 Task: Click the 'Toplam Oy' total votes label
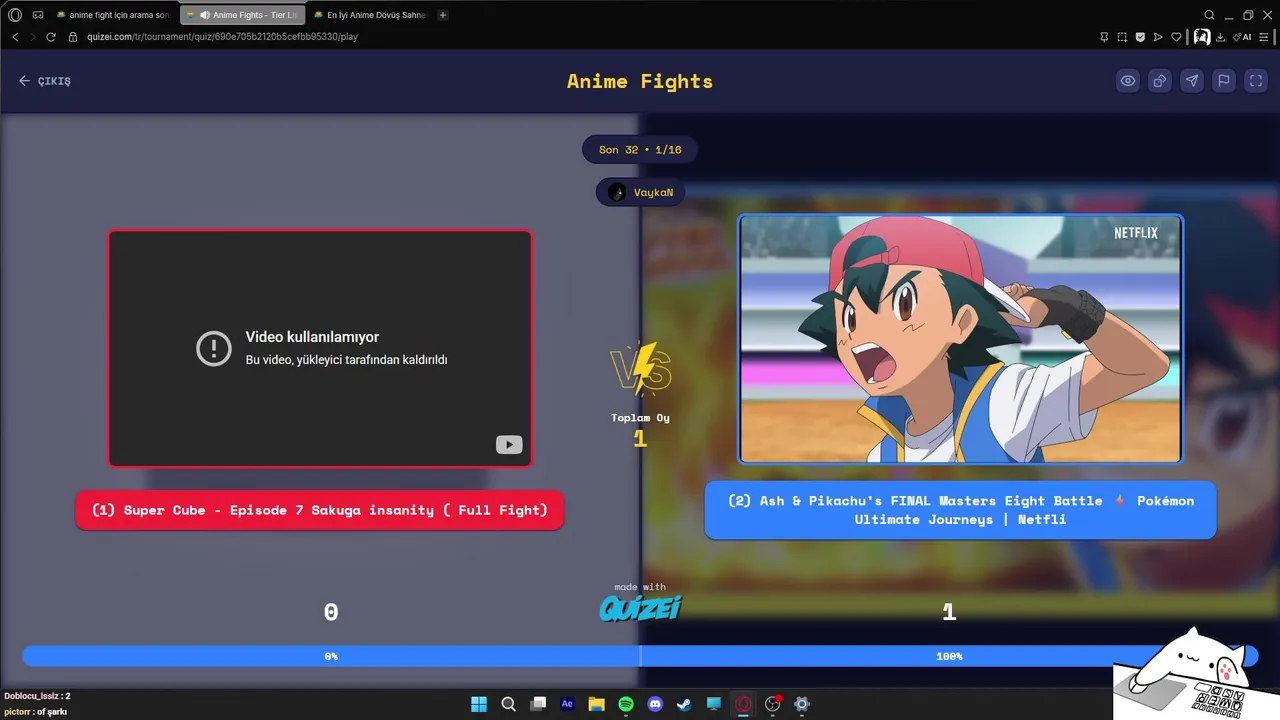(x=640, y=418)
